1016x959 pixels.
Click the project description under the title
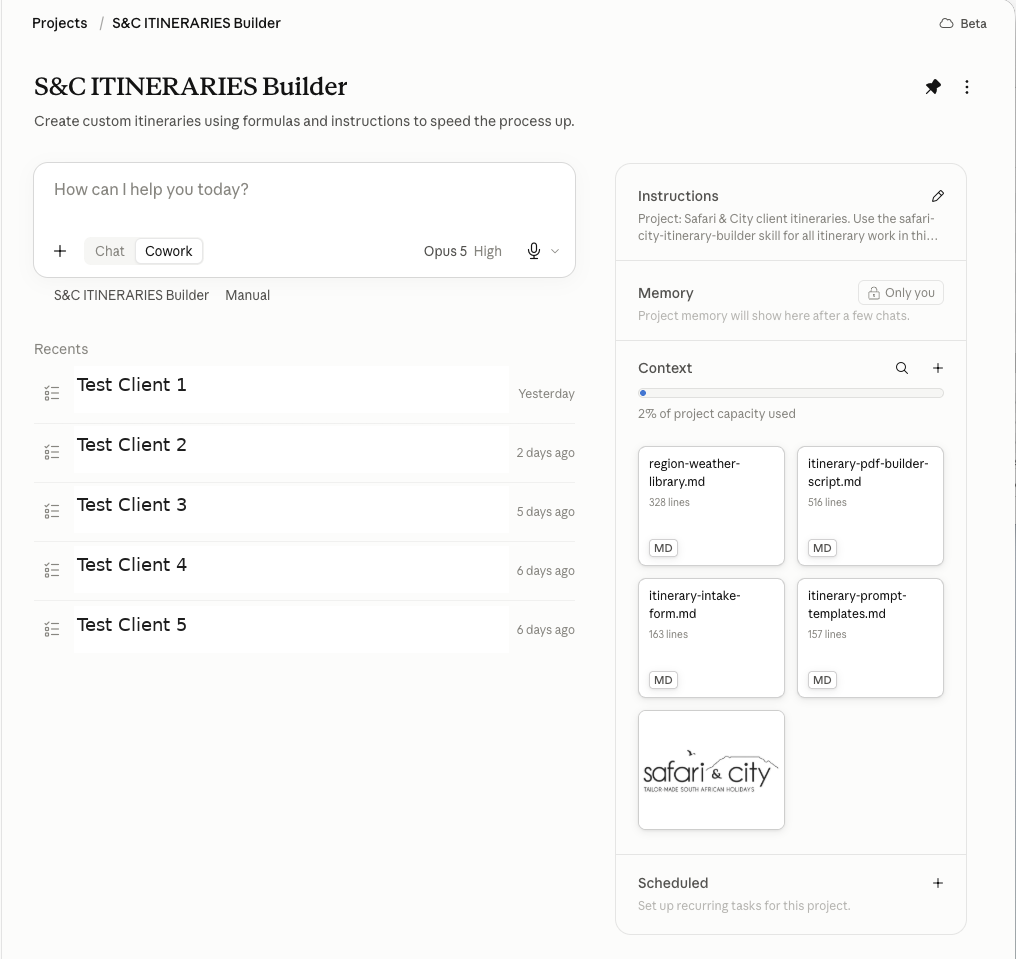(x=304, y=122)
